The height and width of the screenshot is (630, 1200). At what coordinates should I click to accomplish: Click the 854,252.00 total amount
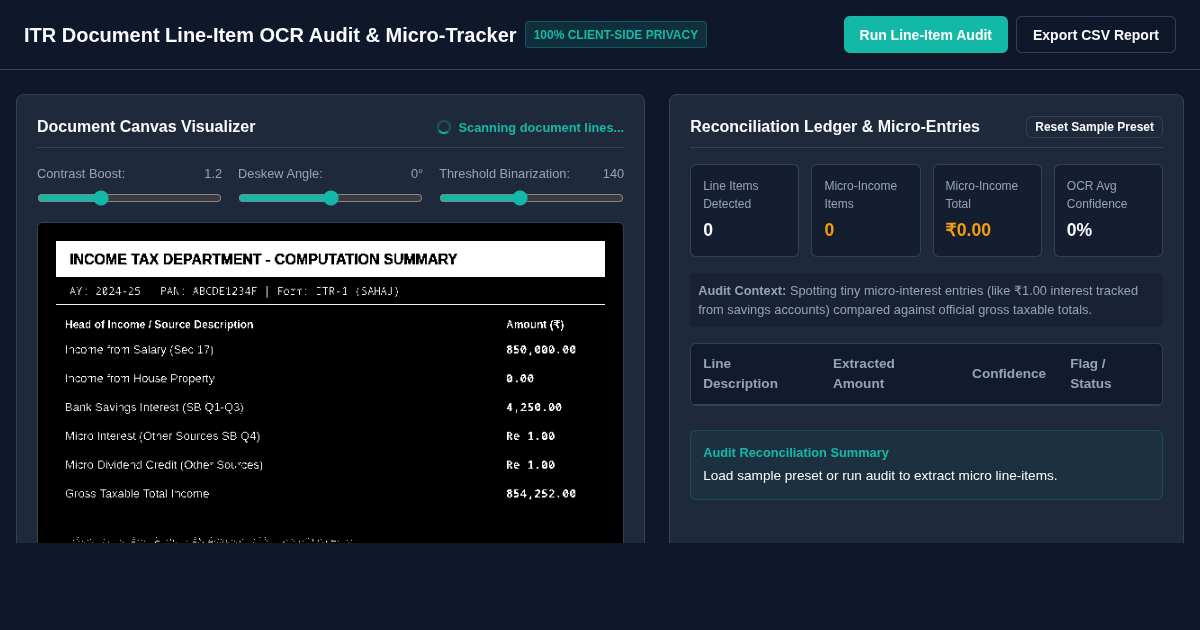pyautogui.click(x=541, y=494)
